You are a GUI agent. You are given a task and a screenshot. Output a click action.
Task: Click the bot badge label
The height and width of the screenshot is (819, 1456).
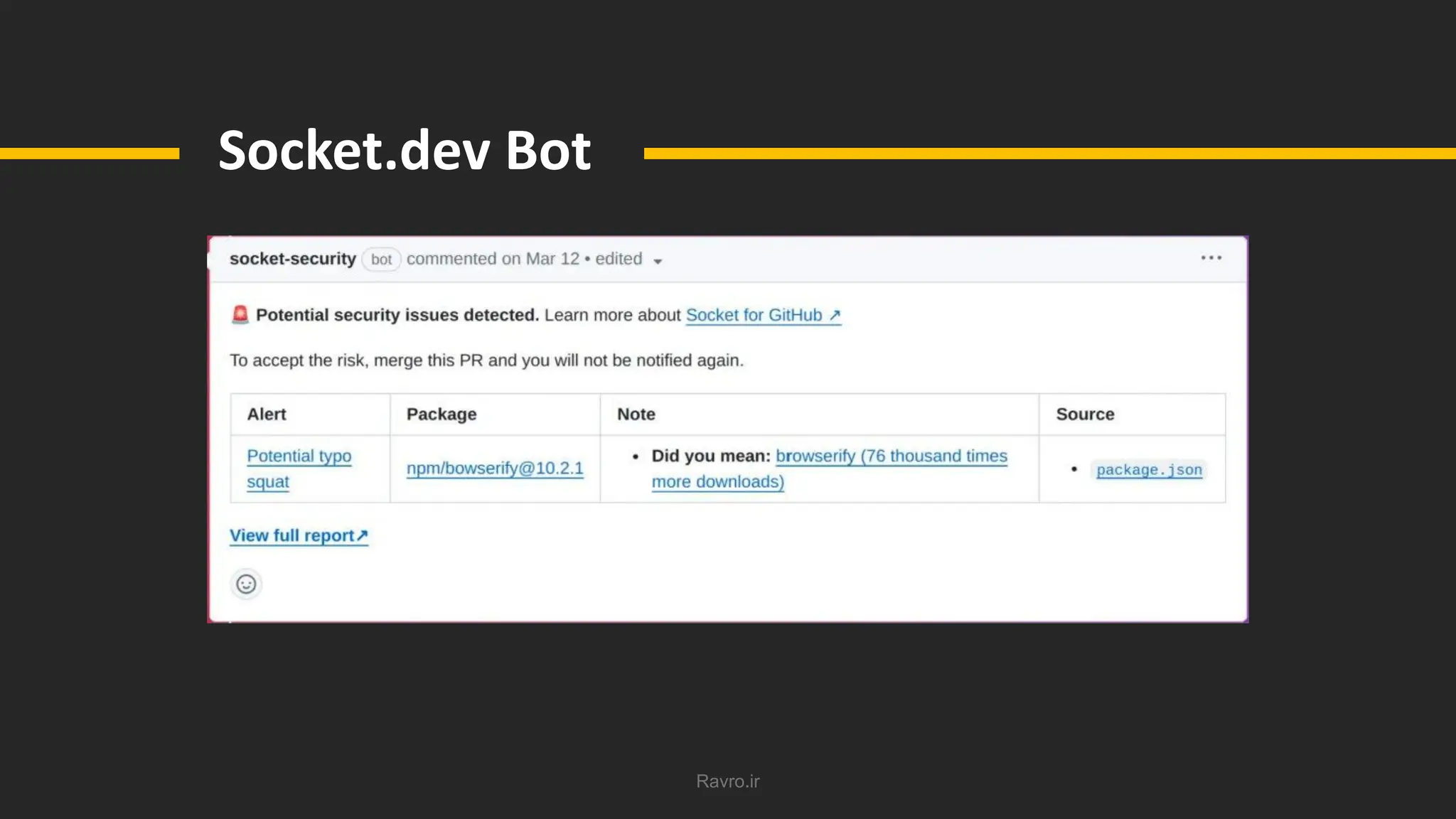381,259
